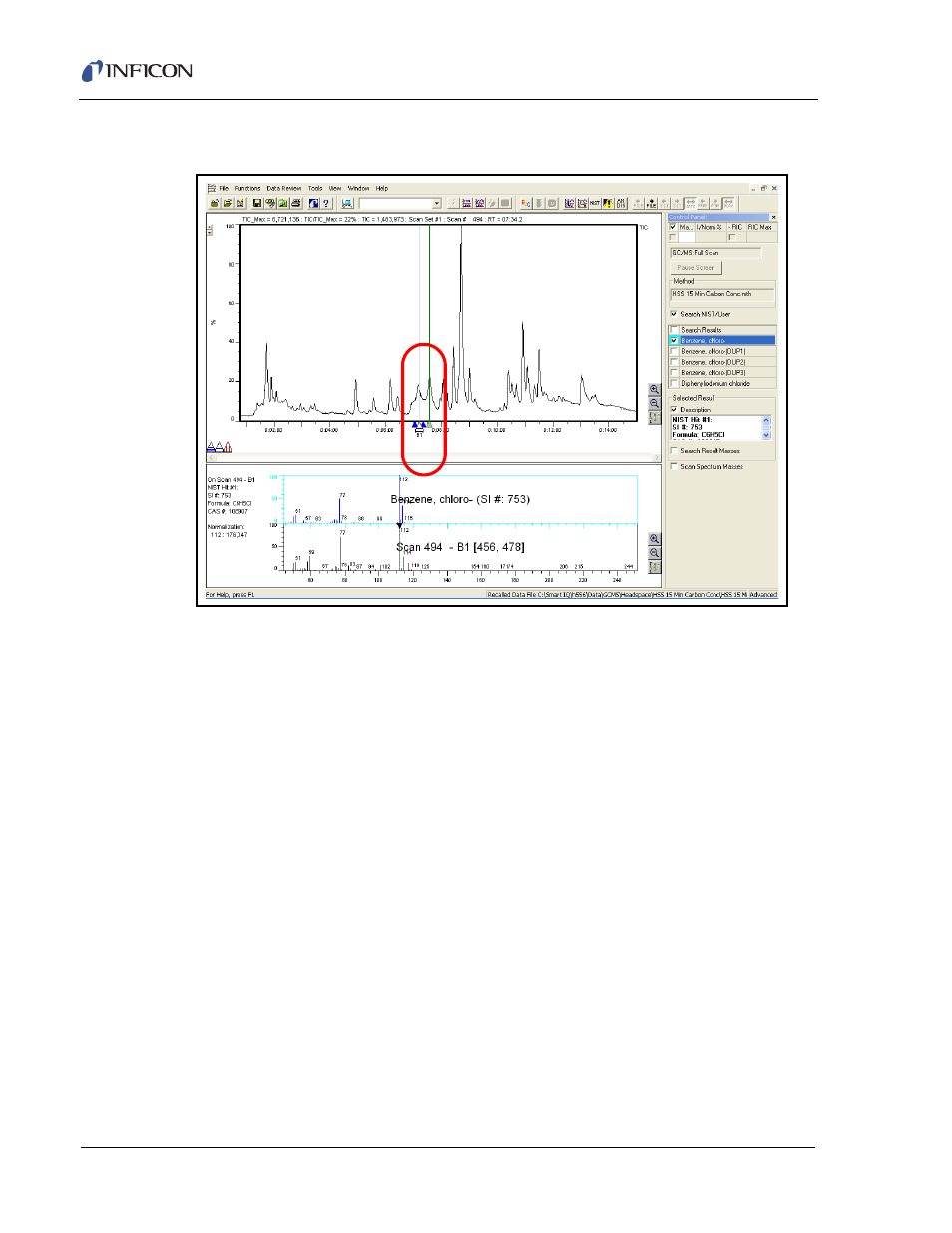
Task: Click the GC/MS:Full Scan field
Action: point(715,253)
